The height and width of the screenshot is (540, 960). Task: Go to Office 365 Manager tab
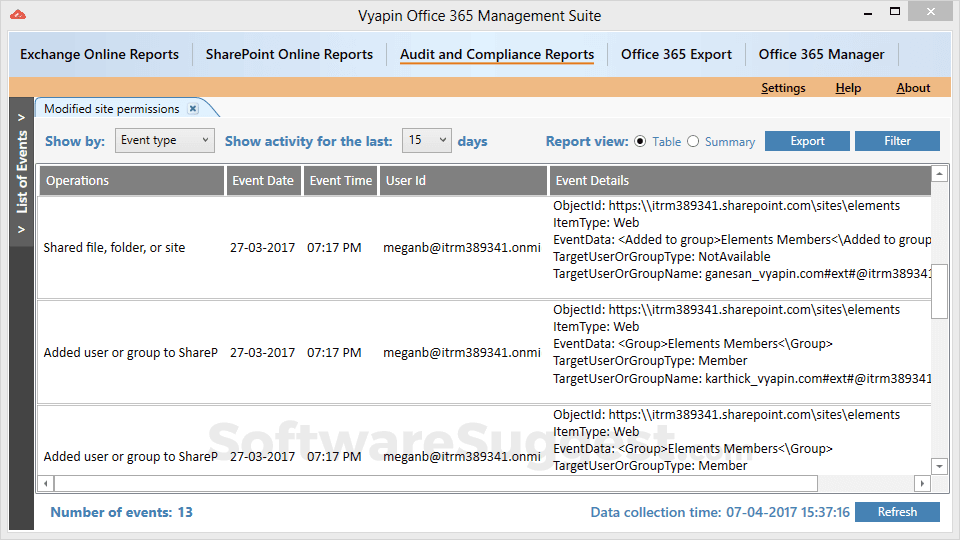click(x=821, y=55)
